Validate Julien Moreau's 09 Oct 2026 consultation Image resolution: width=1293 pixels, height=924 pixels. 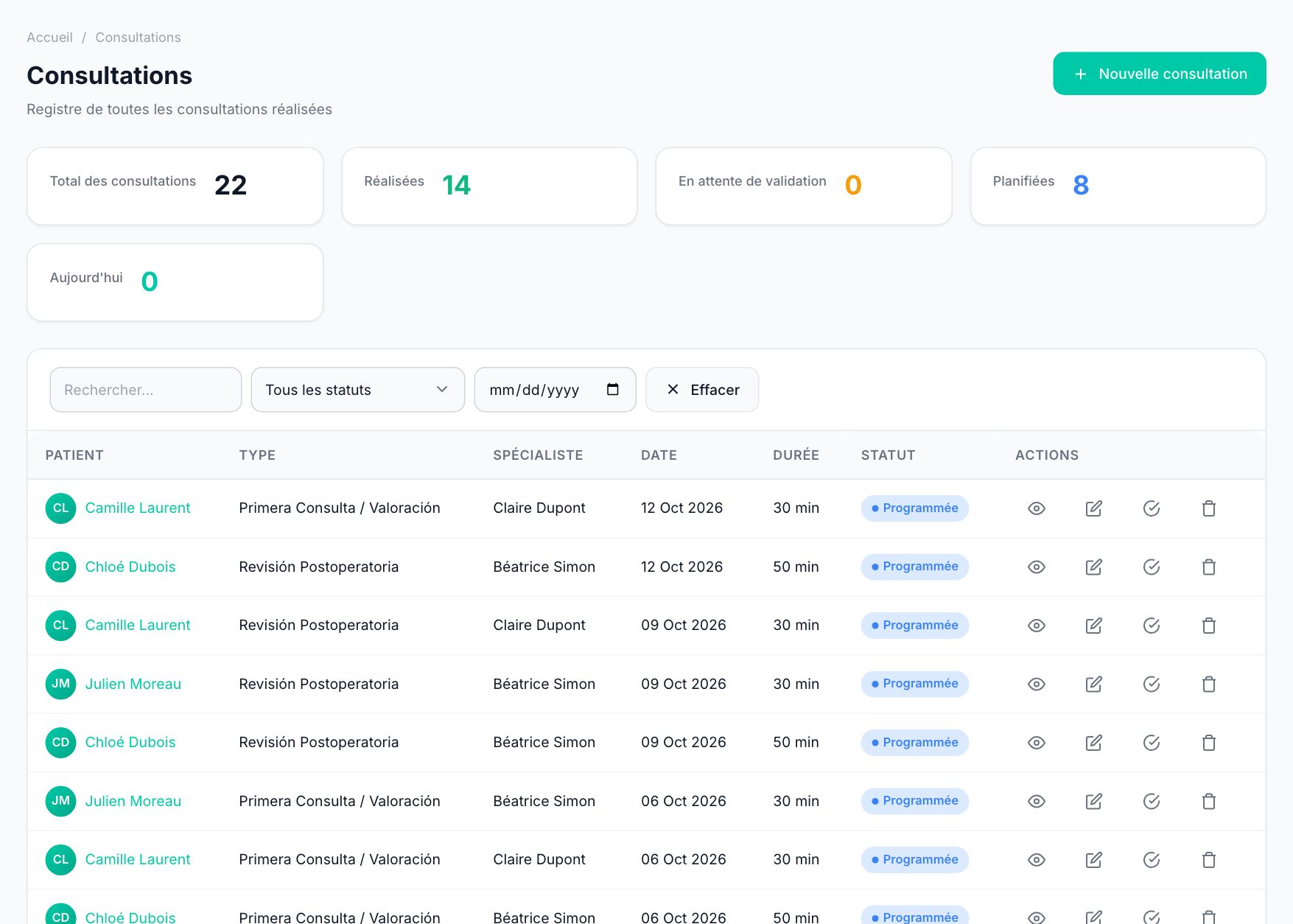click(1151, 684)
